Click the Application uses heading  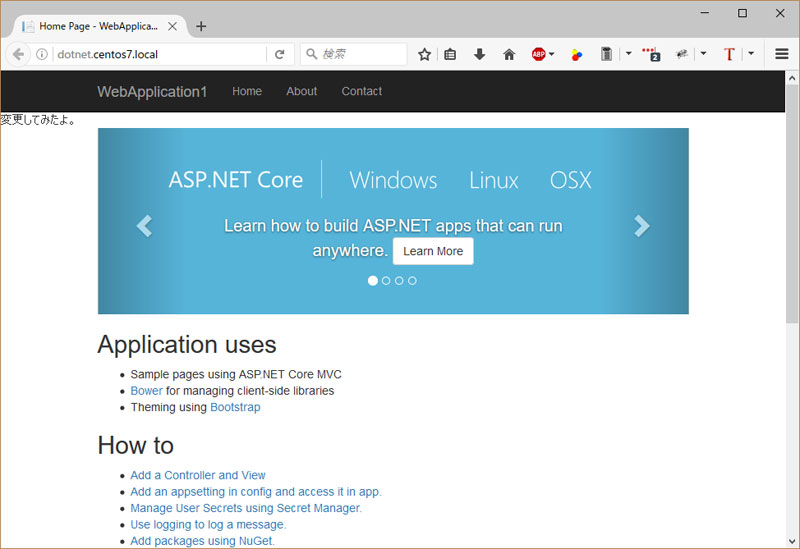(187, 344)
